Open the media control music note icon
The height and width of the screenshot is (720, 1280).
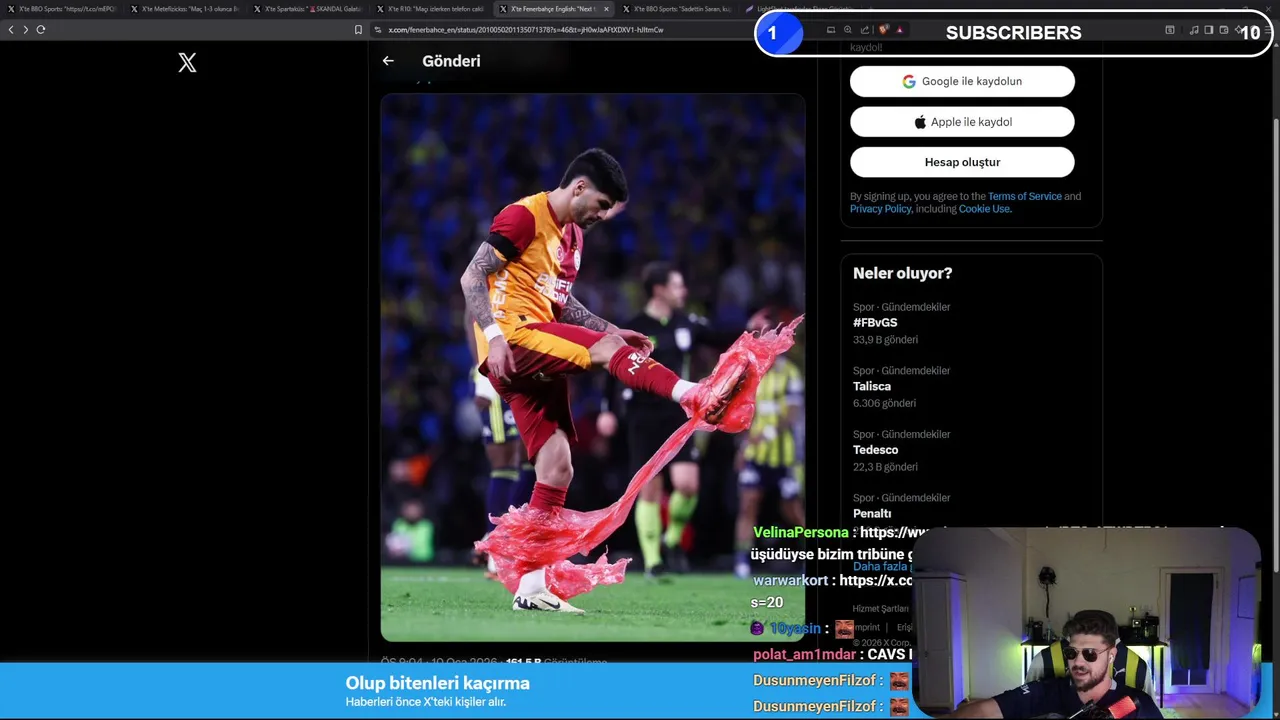click(1193, 30)
